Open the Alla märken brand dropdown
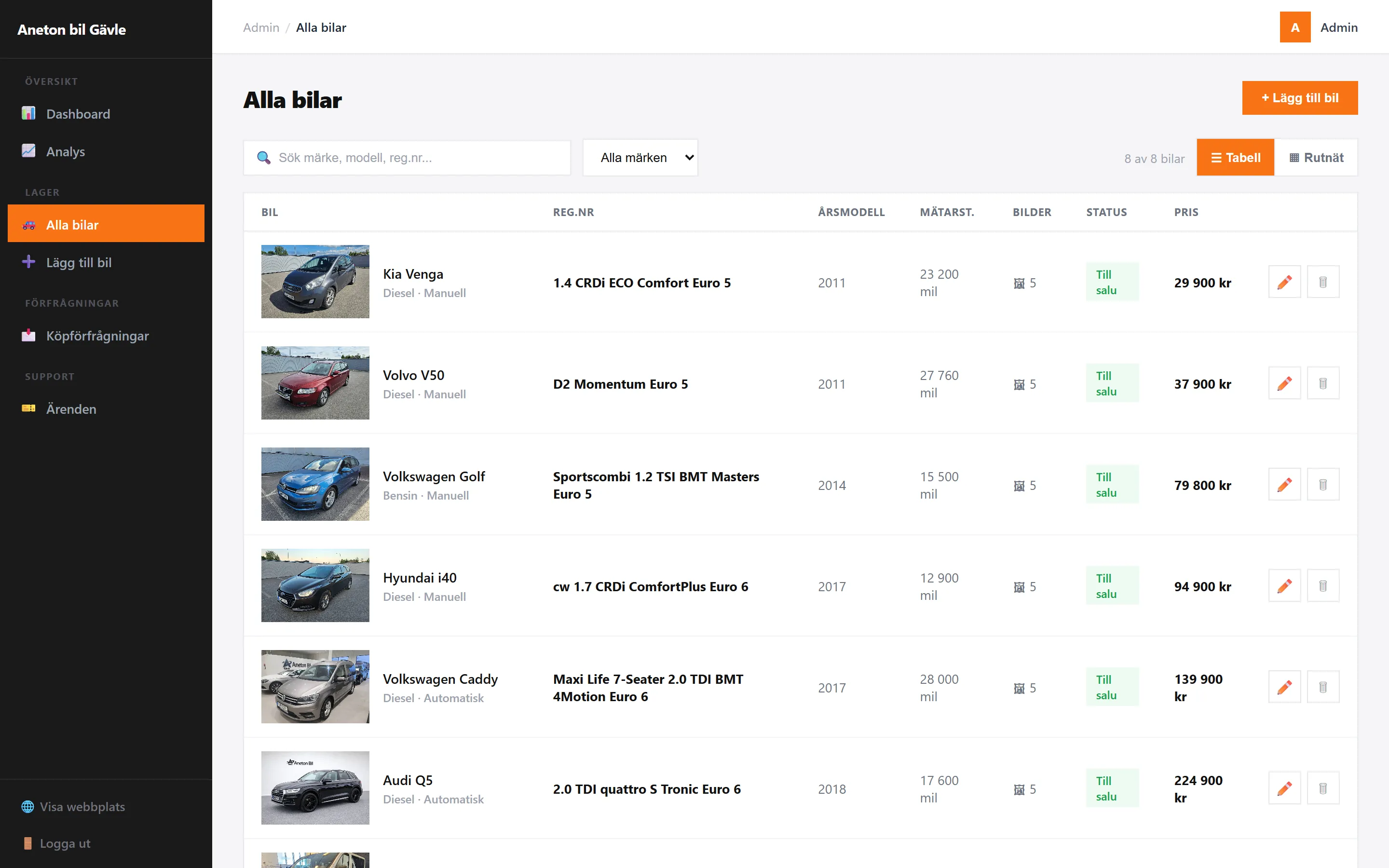The width and height of the screenshot is (1389, 868). point(640,157)
